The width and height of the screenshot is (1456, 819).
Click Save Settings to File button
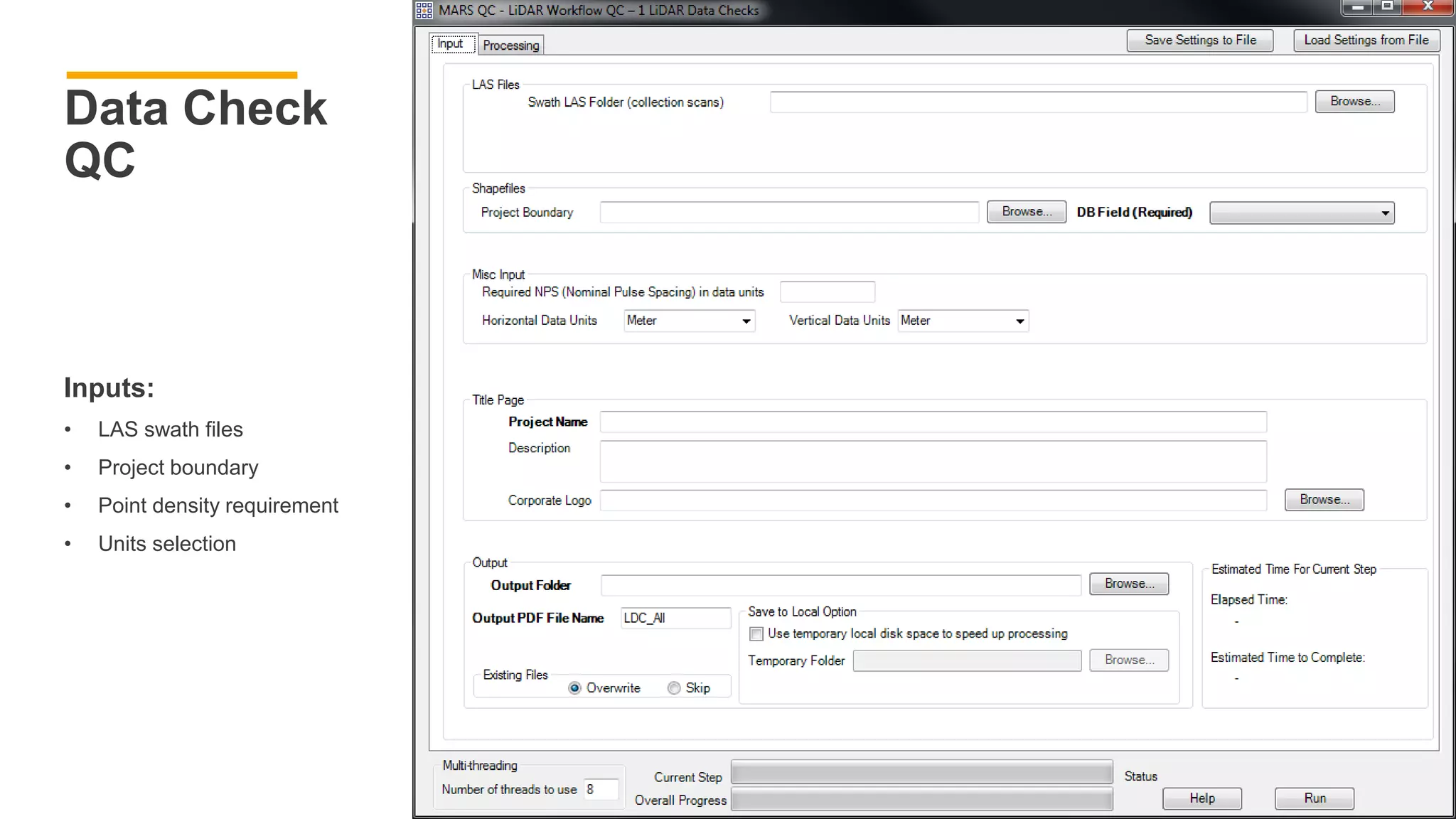click(x=1199, y=41)
